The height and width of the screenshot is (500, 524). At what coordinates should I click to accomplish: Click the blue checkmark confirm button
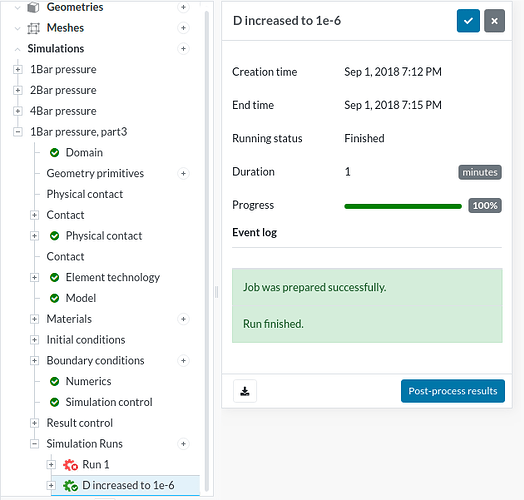point(468,21)
